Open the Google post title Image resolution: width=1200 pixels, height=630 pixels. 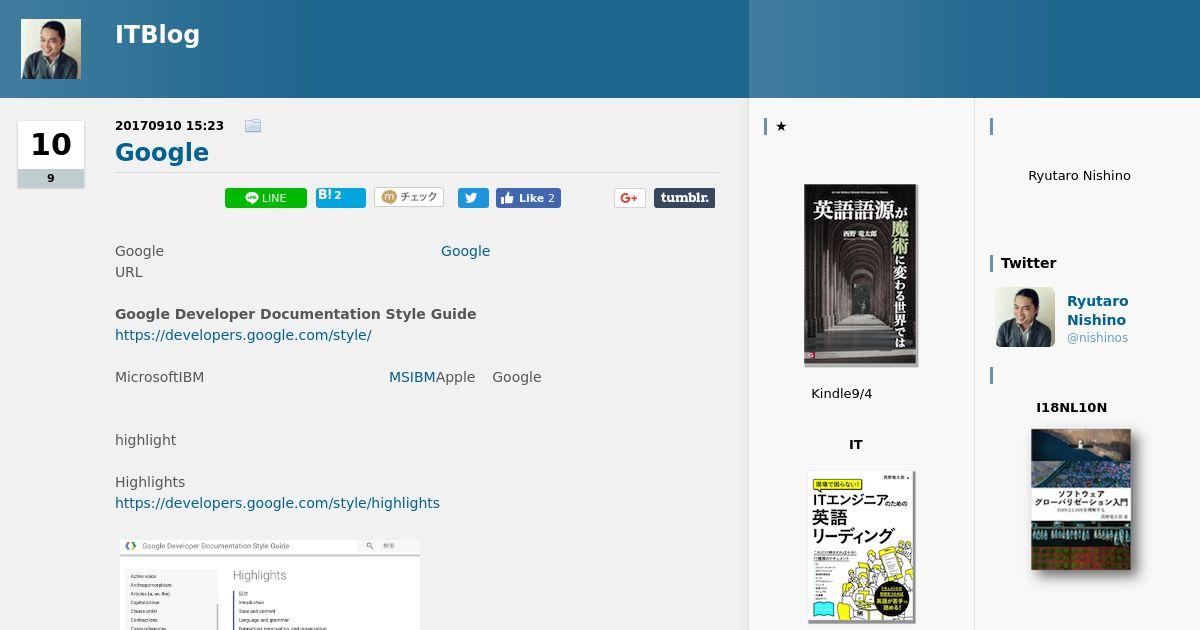pos(162,152)
